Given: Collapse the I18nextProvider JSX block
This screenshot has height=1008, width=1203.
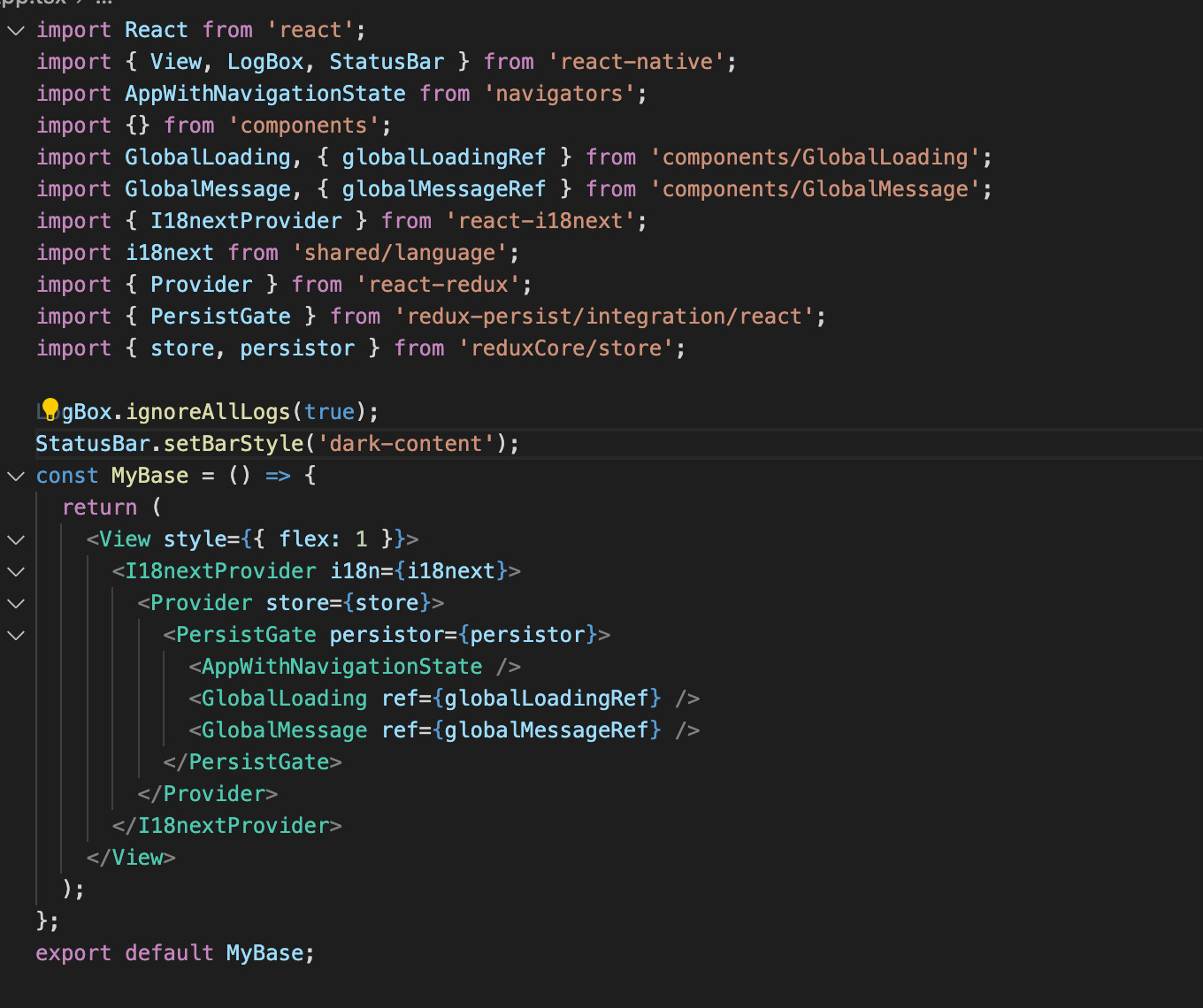Looking at the screenshot, I should 15,571.
